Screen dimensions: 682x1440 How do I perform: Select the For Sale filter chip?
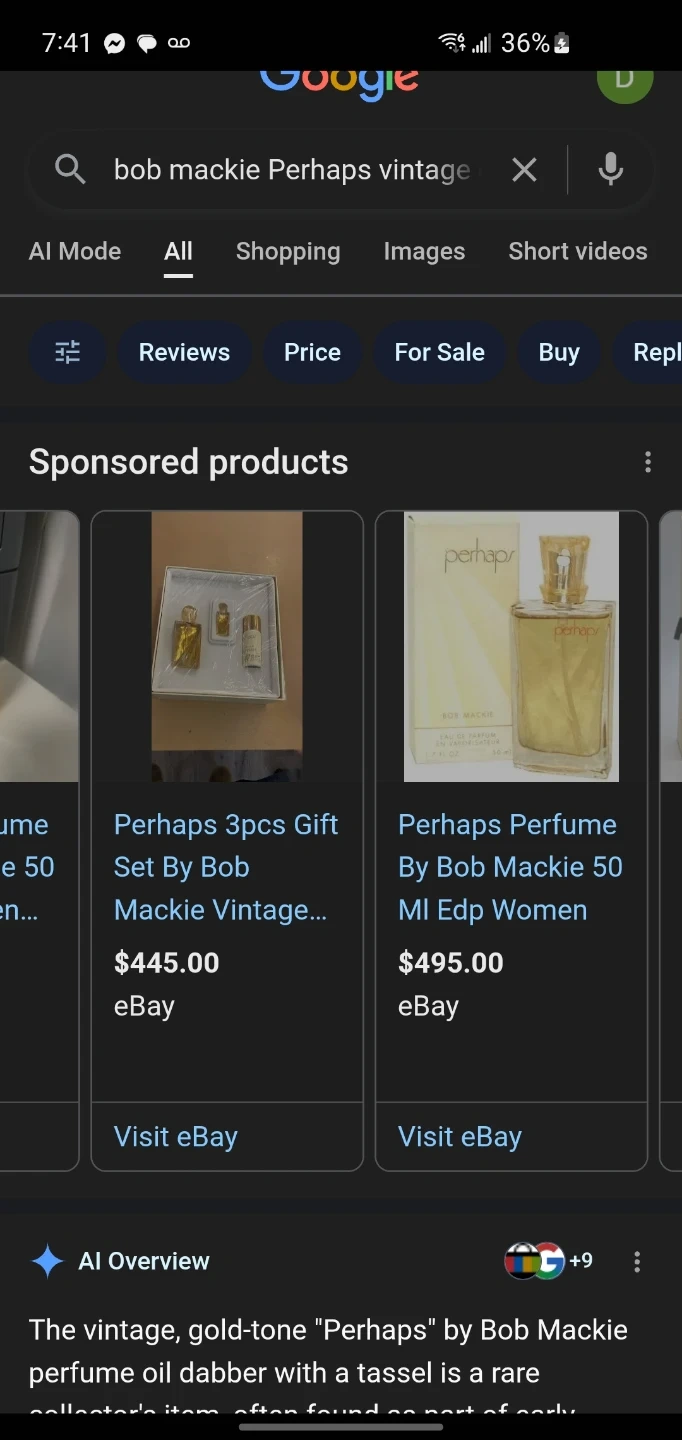tap(439, 352)
